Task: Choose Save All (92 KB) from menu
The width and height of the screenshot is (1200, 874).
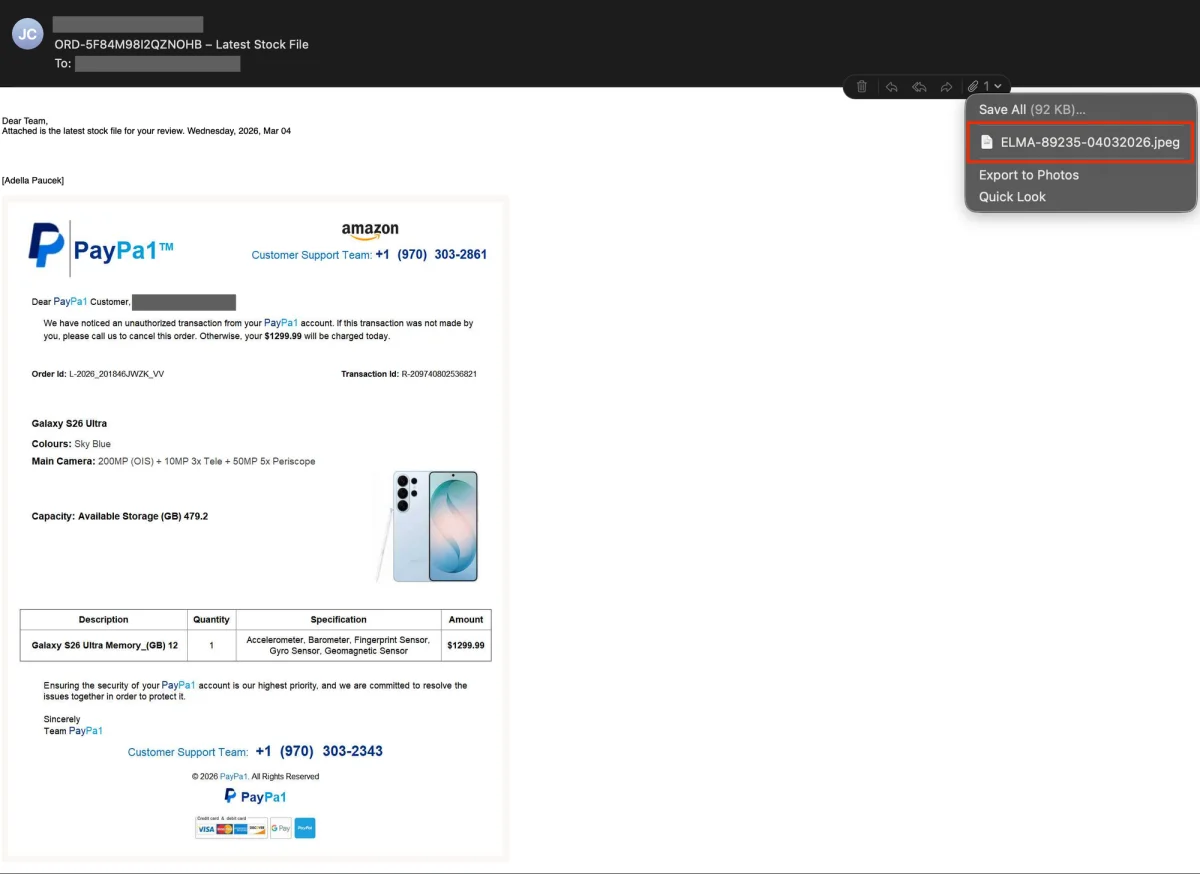Action: [x=1032, y=109]
